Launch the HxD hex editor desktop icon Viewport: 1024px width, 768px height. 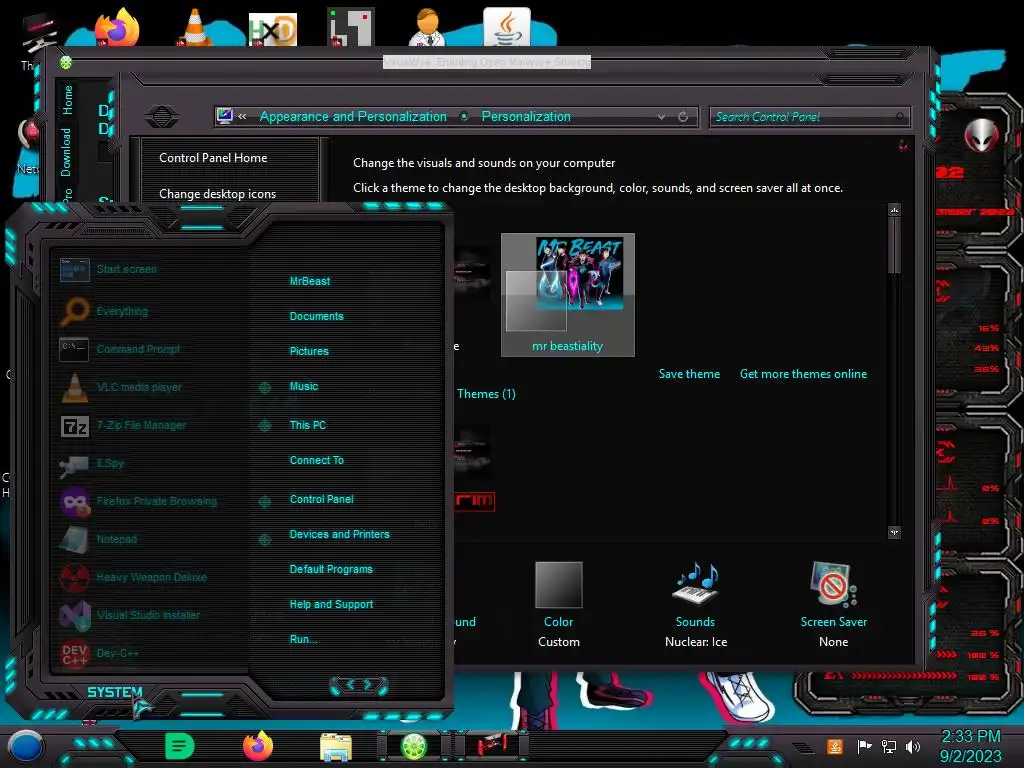[x=273, y=29]
